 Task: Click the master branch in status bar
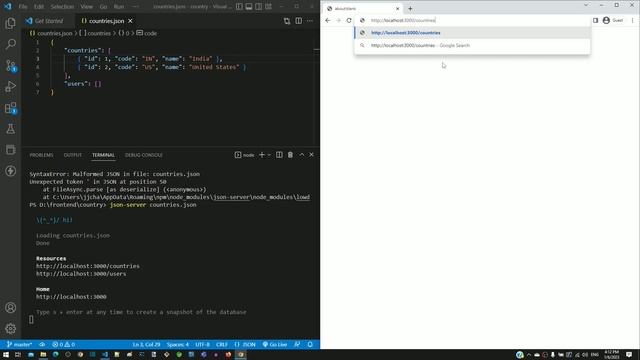(19, 344)
